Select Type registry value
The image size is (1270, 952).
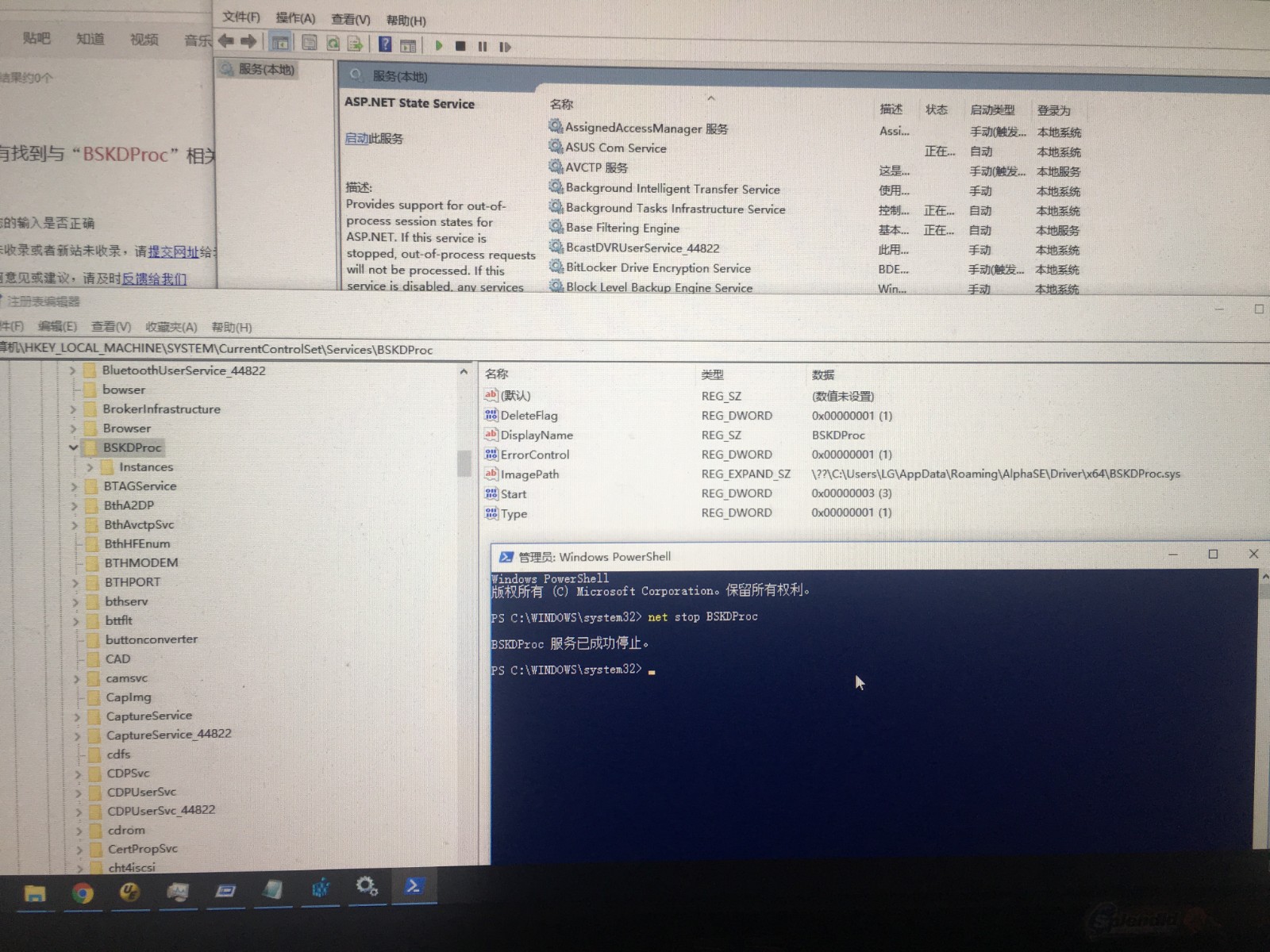[514, 513]
